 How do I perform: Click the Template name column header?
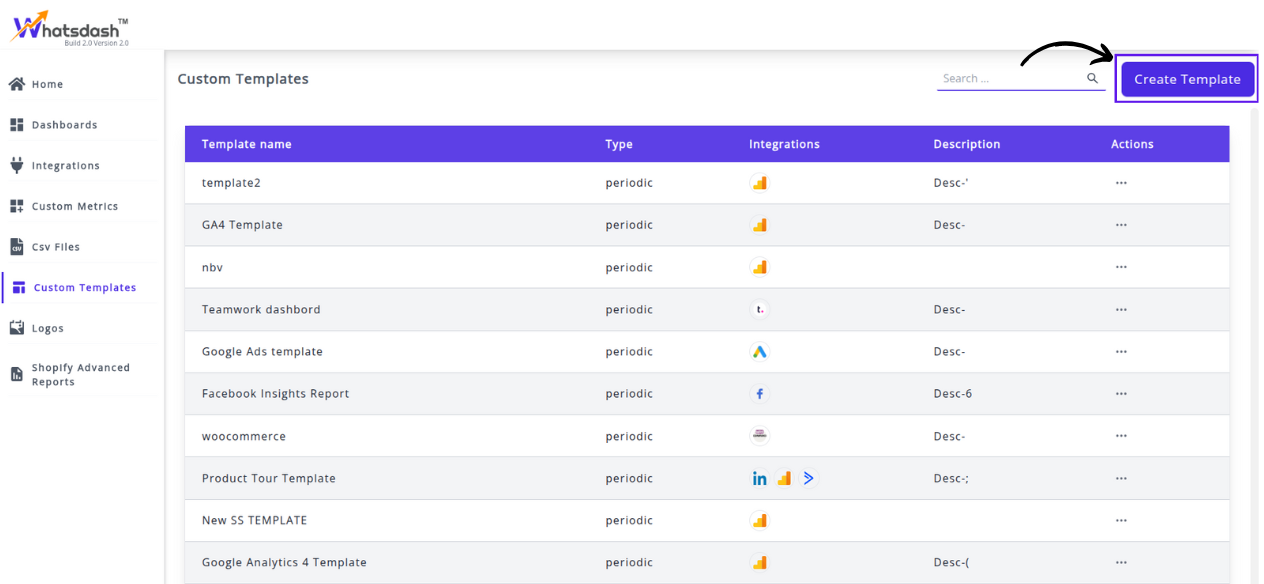247,144
